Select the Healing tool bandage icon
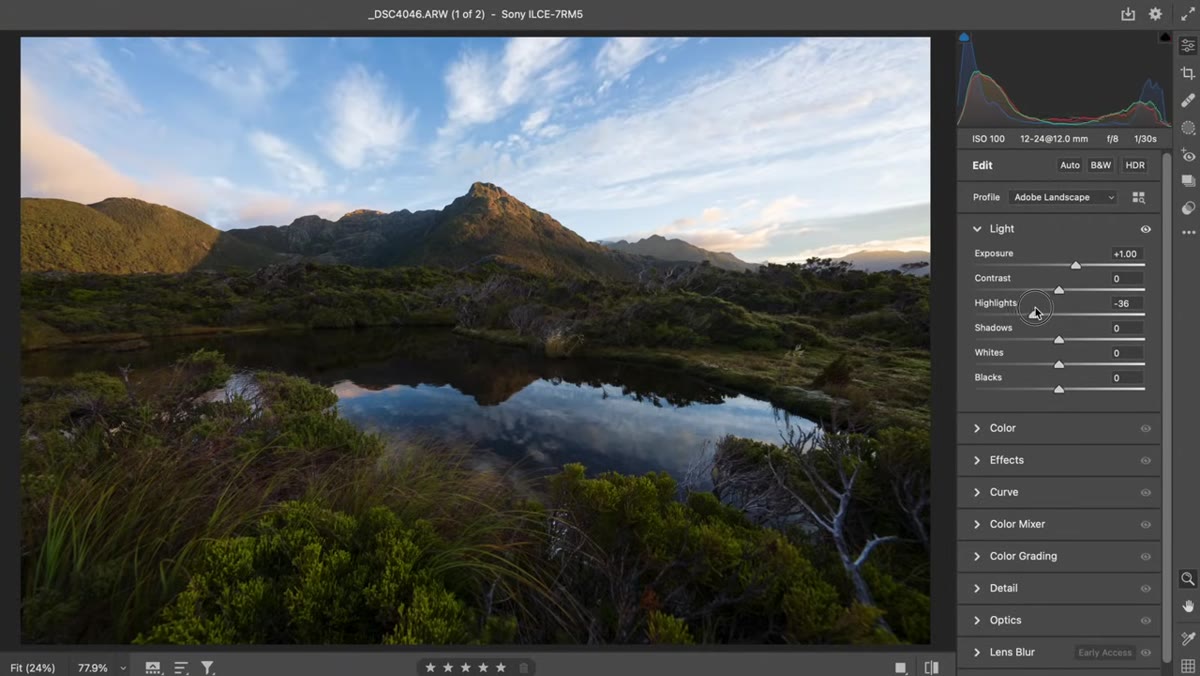 click(x=1188, y=100)
